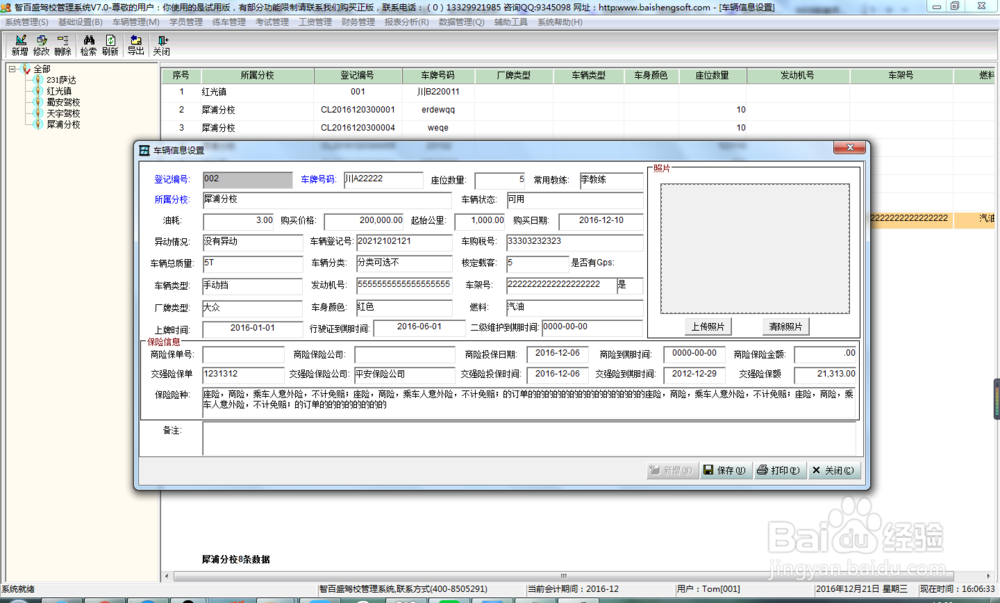Click the 常用教练 field showing 李教练
The width and height of the screenshot is (1000, 603).
pos(611,180)
